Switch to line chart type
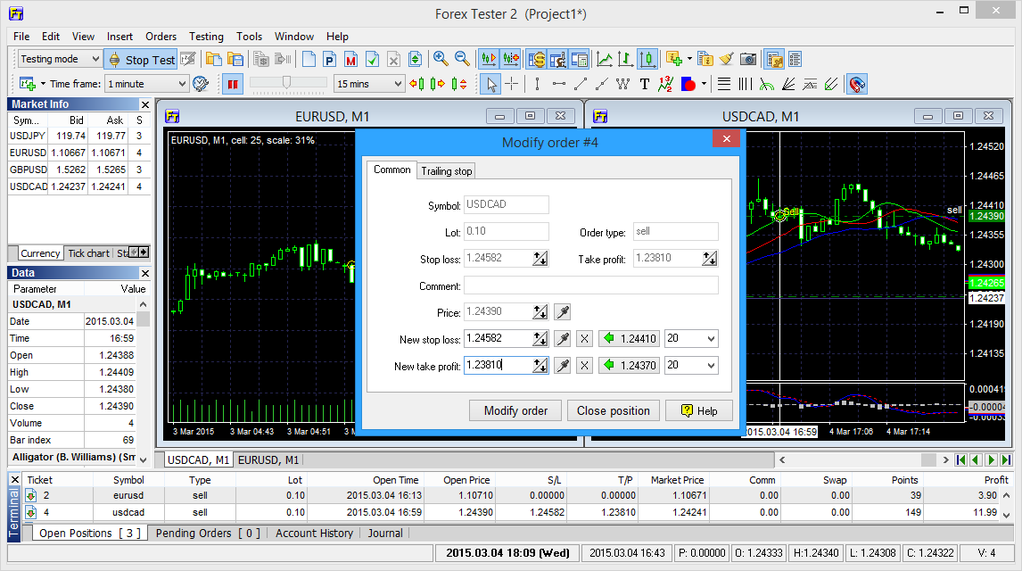This screenshot has width=1022, height=571. pos(605,60)
